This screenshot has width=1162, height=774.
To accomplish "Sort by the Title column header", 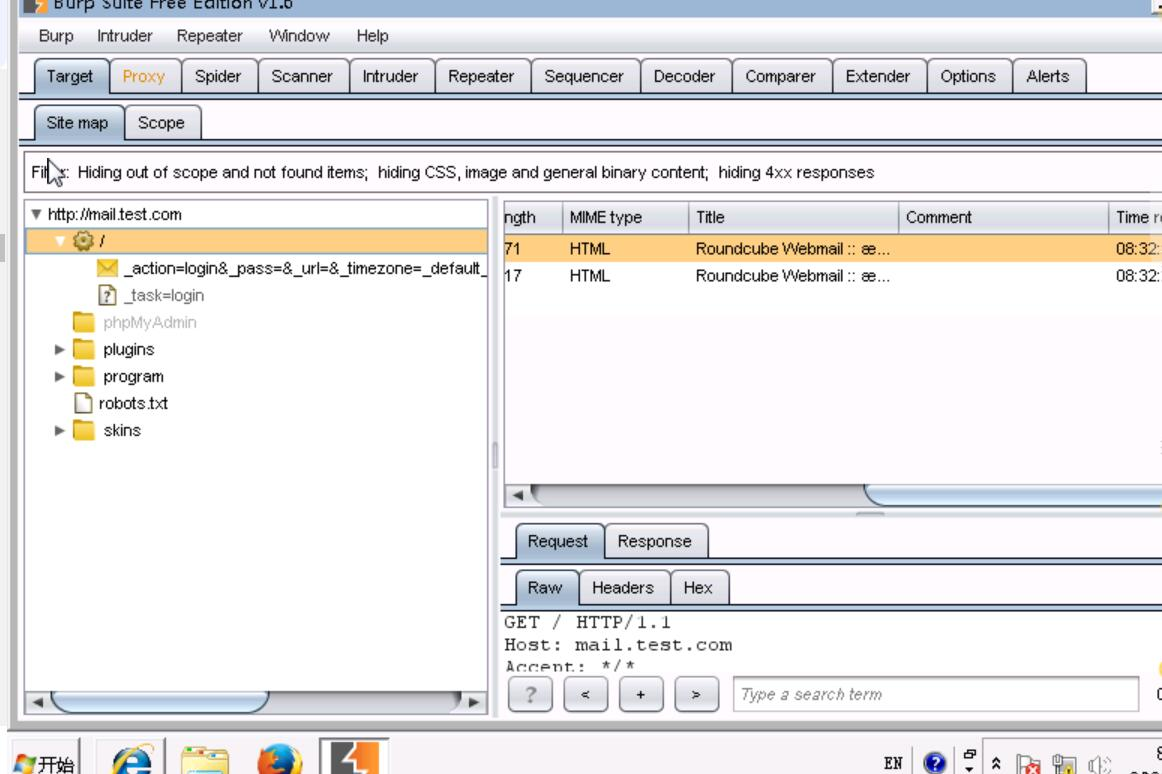I will 794,217.
